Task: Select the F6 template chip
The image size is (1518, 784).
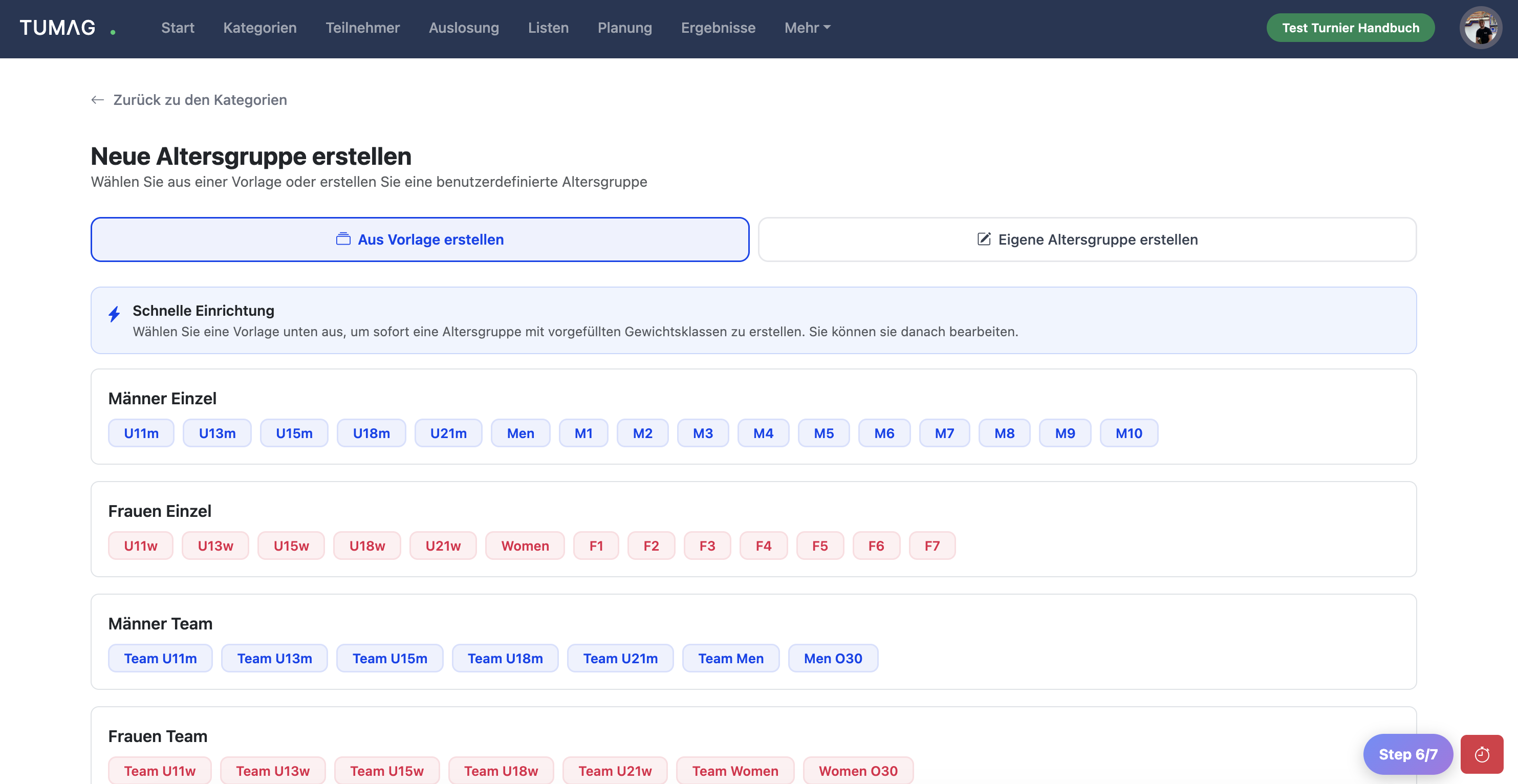Action: pyautogui.click(x=876, y=546)
